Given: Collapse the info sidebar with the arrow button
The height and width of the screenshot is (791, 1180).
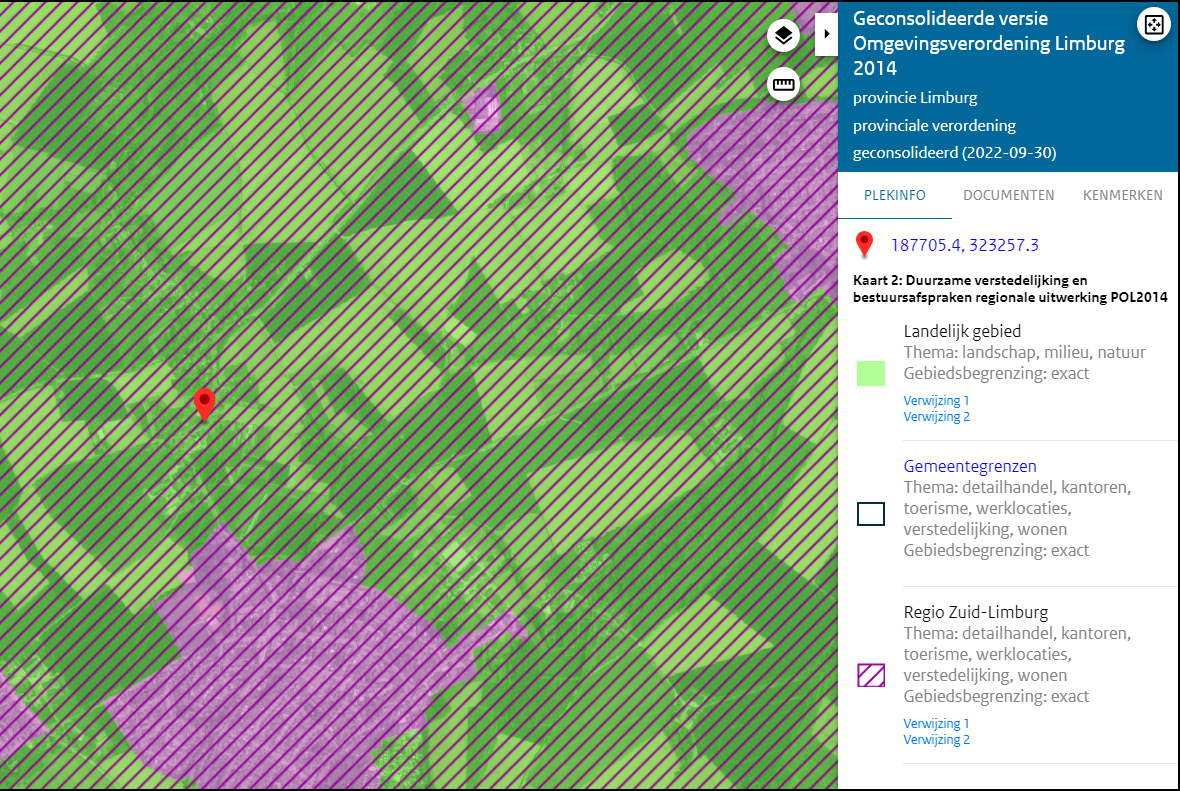Looking at the screenshot, I should click(825, 33).
